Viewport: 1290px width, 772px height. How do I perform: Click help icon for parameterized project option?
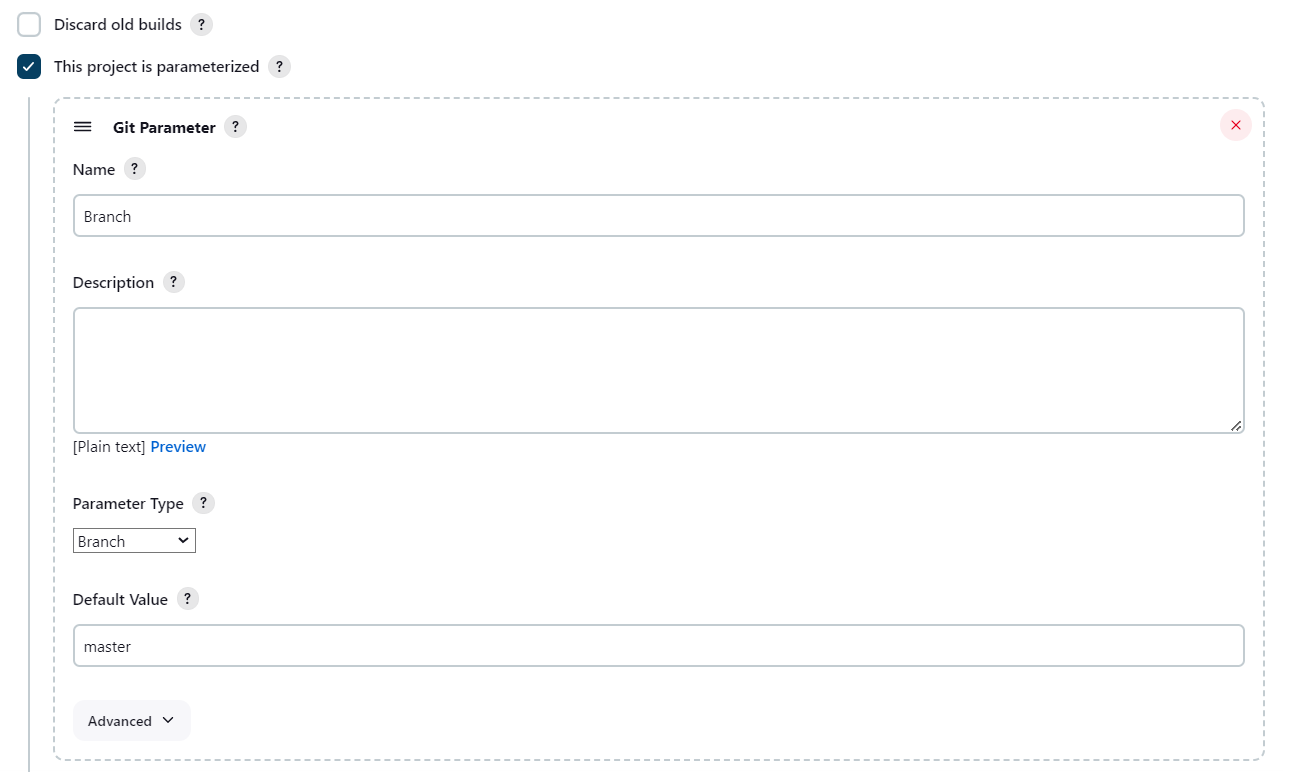tap(280, 67)
